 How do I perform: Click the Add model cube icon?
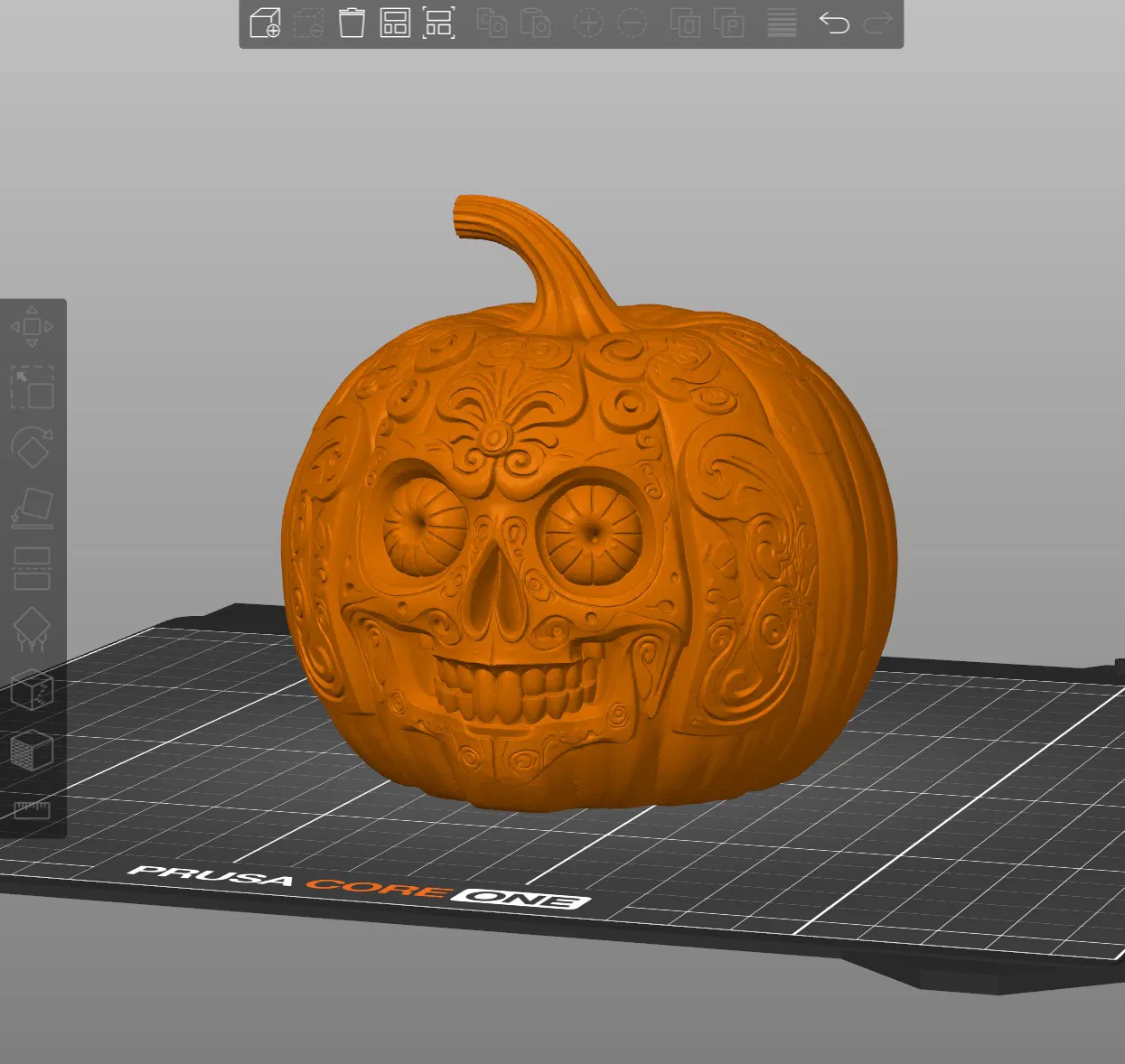click(265, 23)
